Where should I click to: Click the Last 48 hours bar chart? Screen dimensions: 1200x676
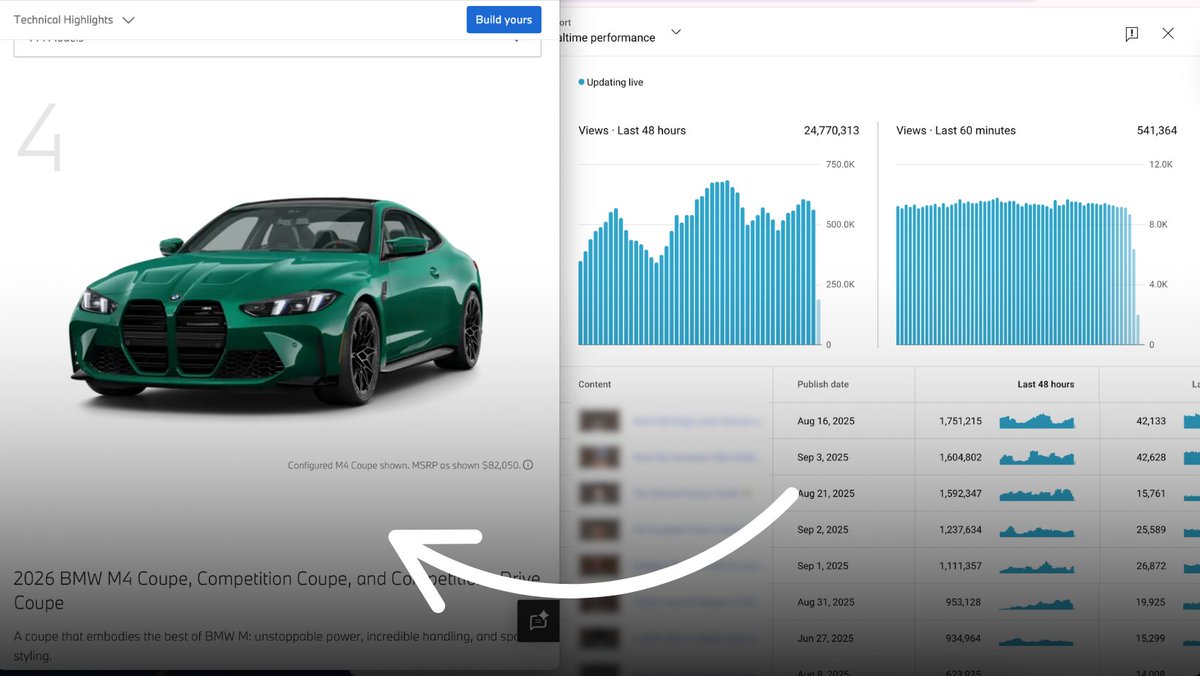[699, 263]
